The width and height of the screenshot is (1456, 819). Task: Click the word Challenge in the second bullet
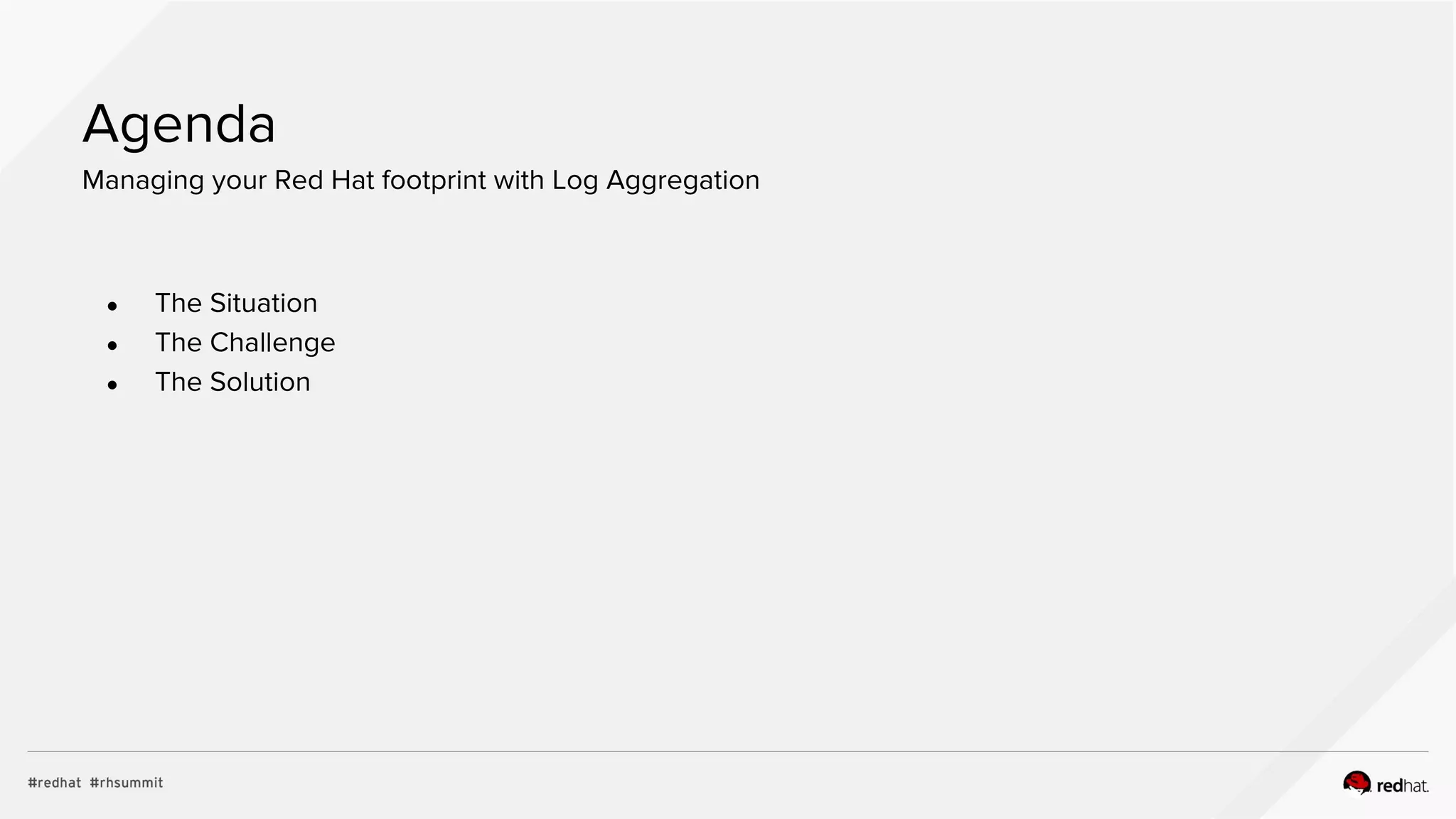pyautogui.click(x=272, y=343)
